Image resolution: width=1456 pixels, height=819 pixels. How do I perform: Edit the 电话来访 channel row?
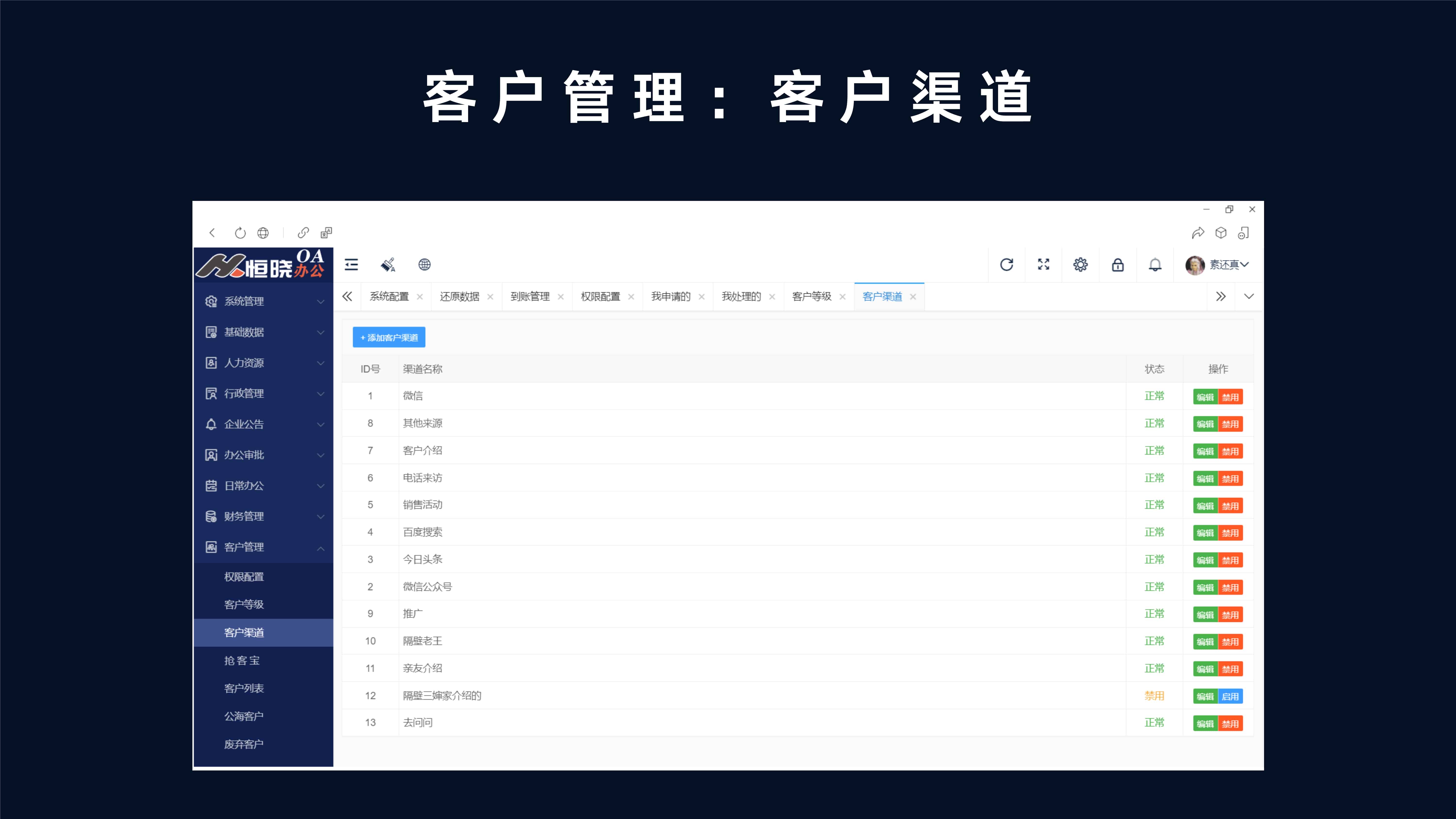click(1205, 479)
